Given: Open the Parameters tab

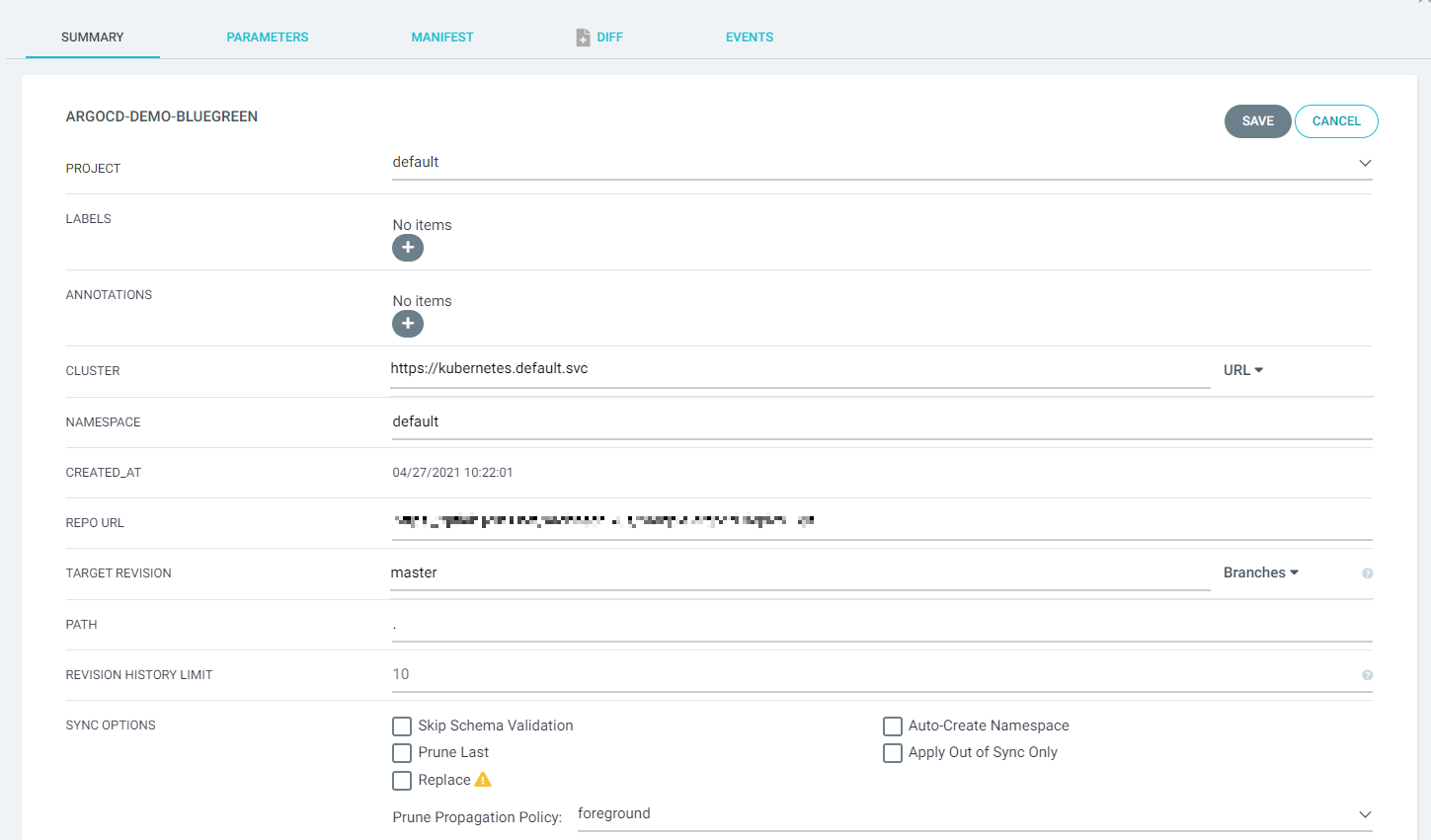Looking at the screenshot, I should click(x=268, y=38).
